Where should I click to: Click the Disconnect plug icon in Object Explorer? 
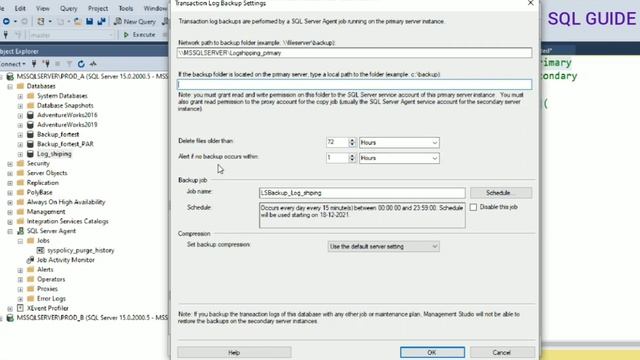pyautogui.click(x=47, y=64)
